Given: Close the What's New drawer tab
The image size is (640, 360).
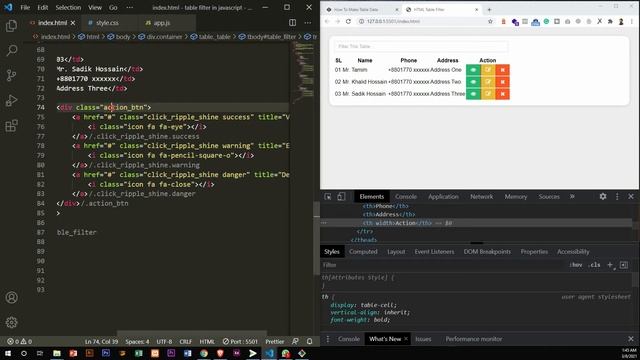Looking at the screenshot, I should coord(406,339).
